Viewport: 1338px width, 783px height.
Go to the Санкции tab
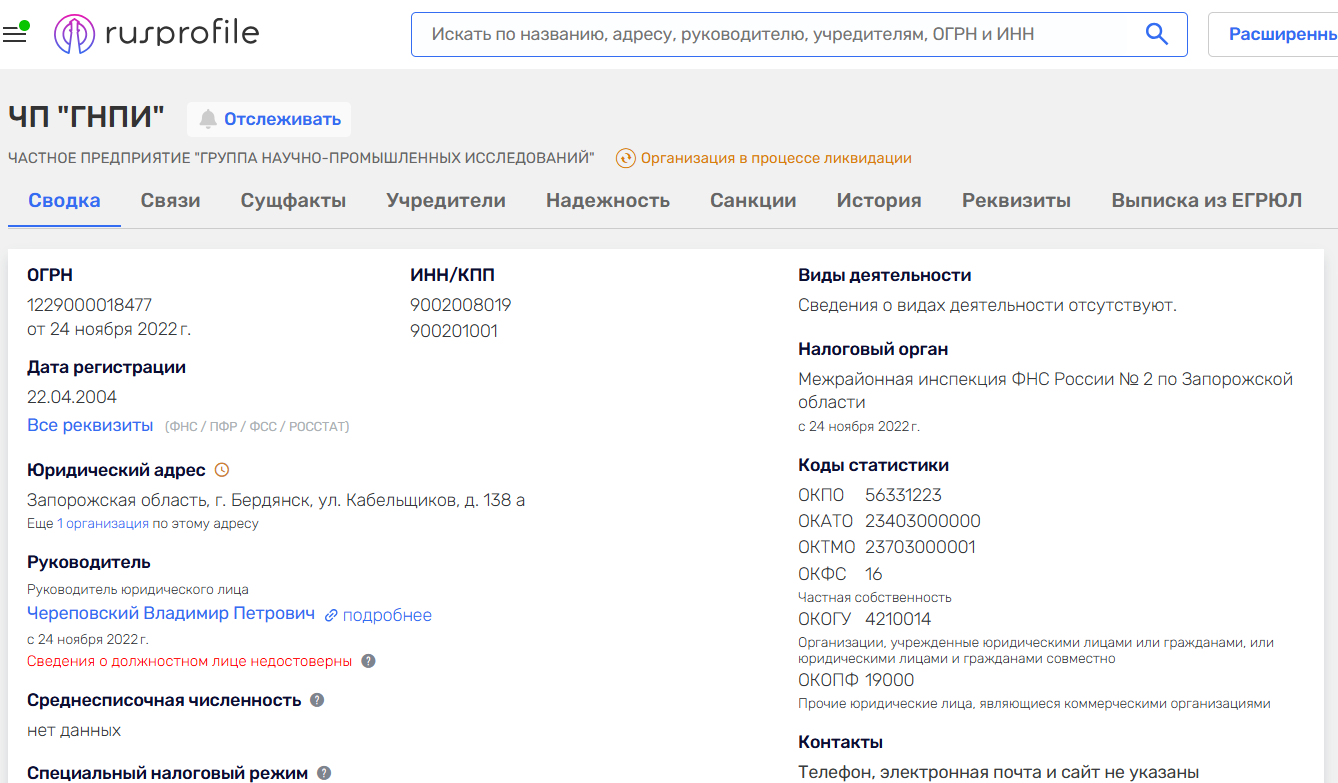tap(753, 201)
